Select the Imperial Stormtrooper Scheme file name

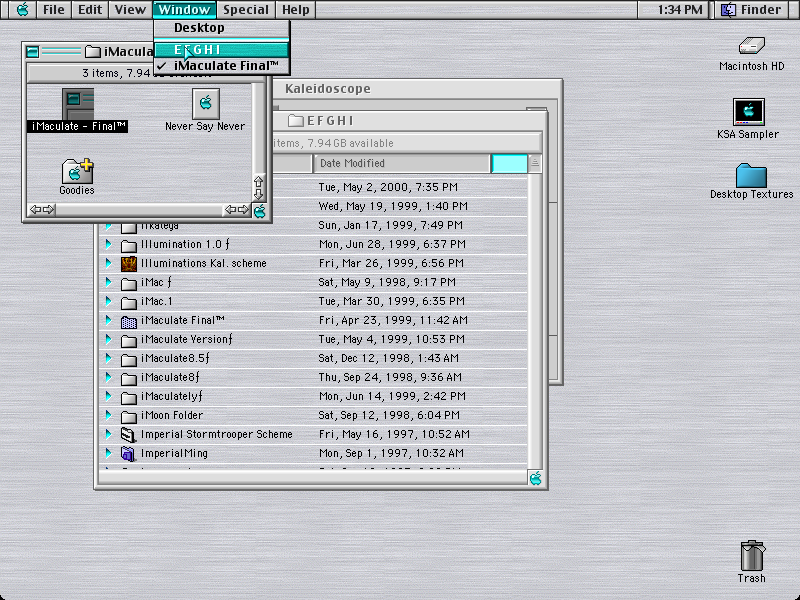[216, 434]
